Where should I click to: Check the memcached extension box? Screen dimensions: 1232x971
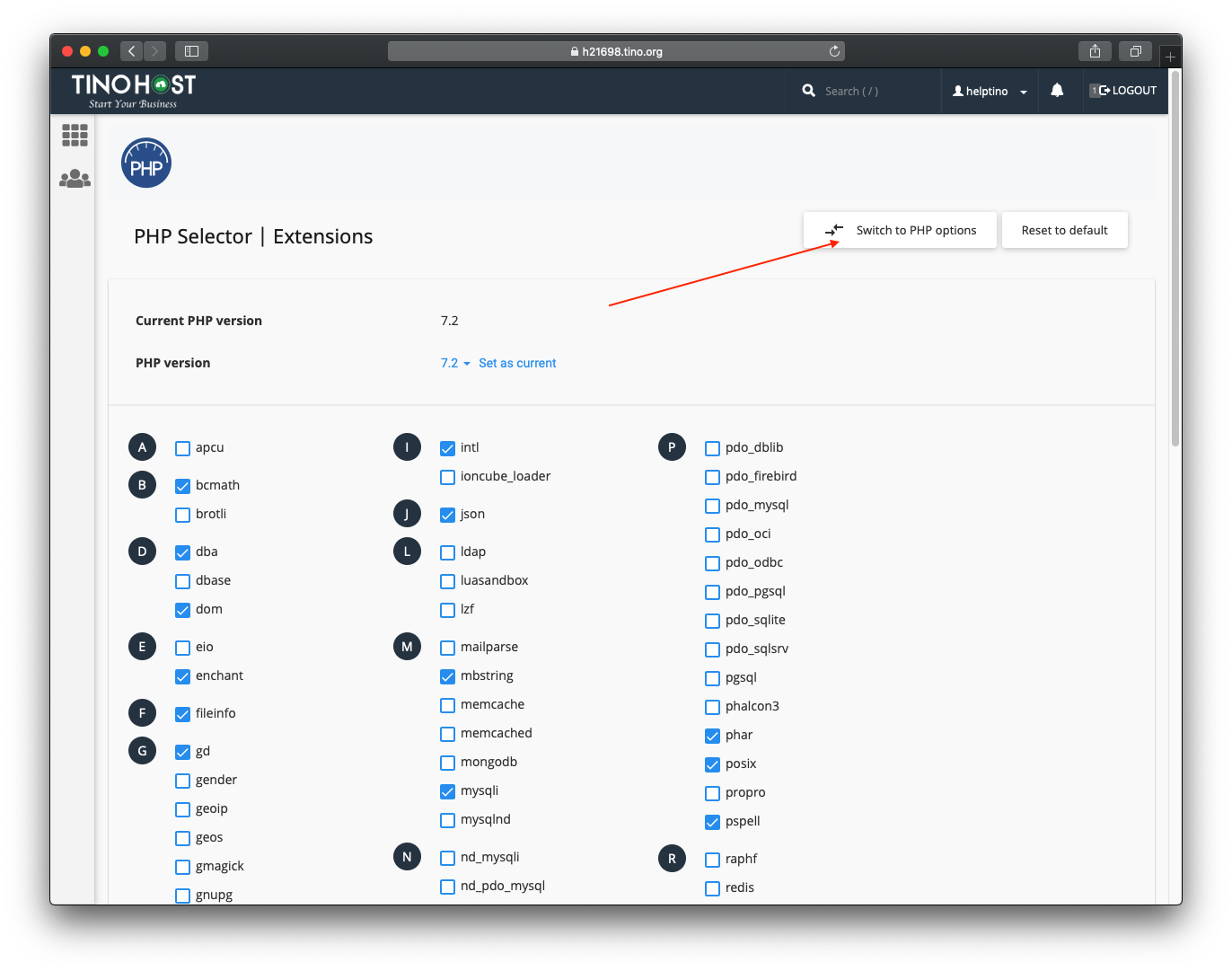point(447,734)
